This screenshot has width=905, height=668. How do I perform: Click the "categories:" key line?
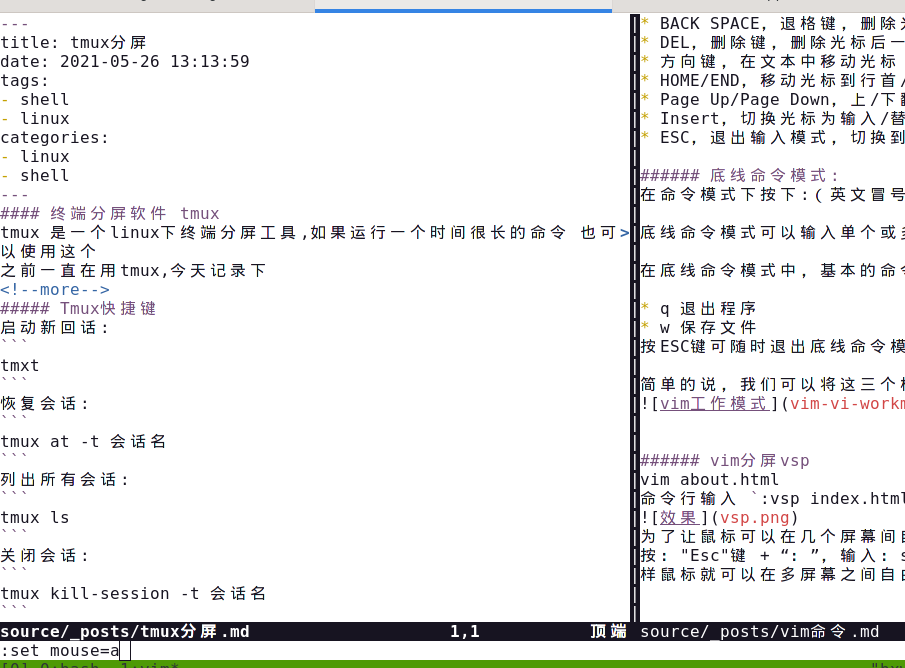pos(54,138)
